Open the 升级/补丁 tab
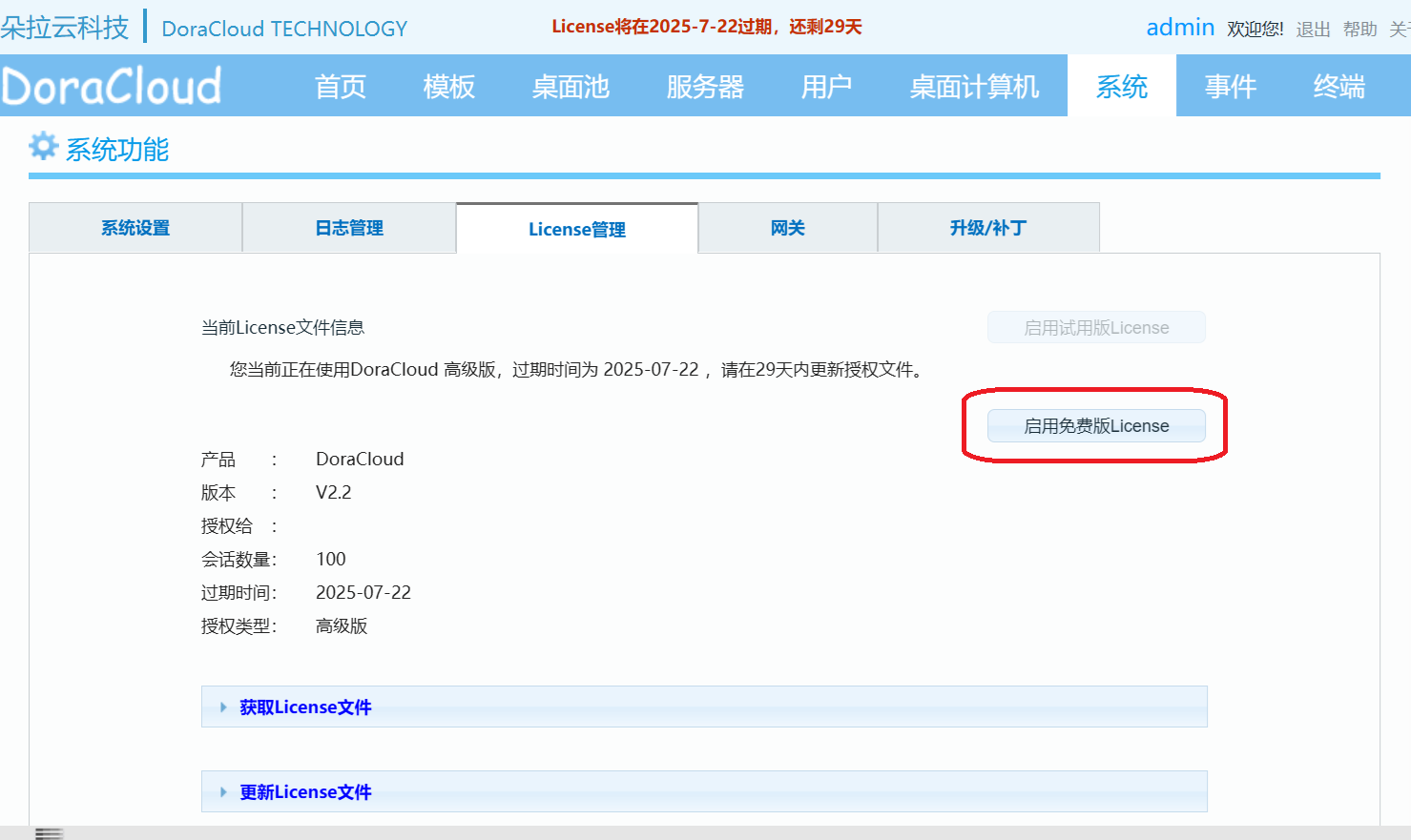The width and height of the screenshot is (1411, 840). tap(988, 227)
